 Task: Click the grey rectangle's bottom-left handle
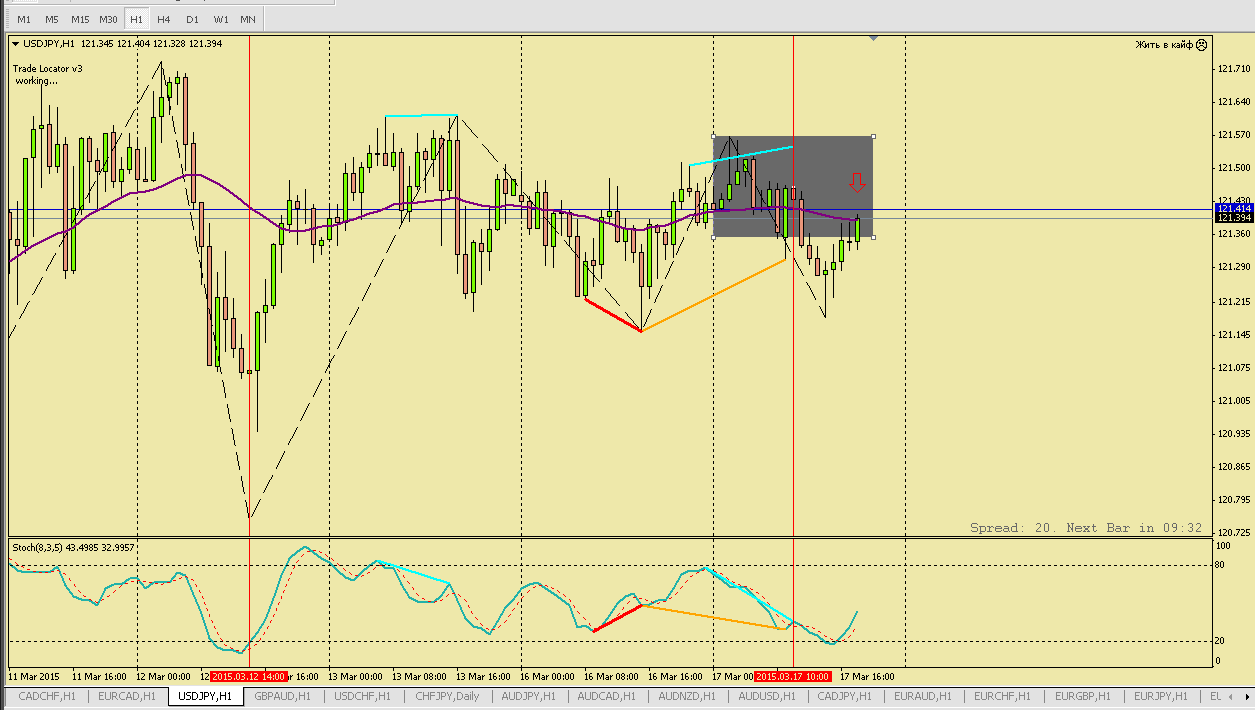713,237
